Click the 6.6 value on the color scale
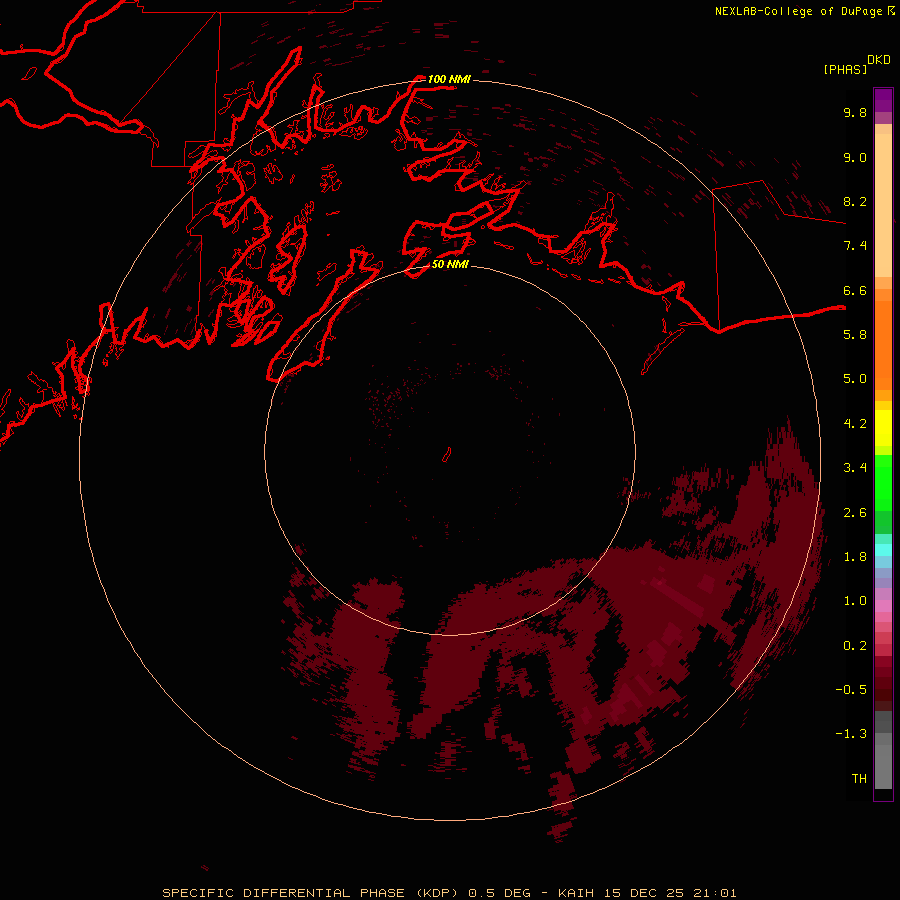The image size is (900, 900). (855, 290)
